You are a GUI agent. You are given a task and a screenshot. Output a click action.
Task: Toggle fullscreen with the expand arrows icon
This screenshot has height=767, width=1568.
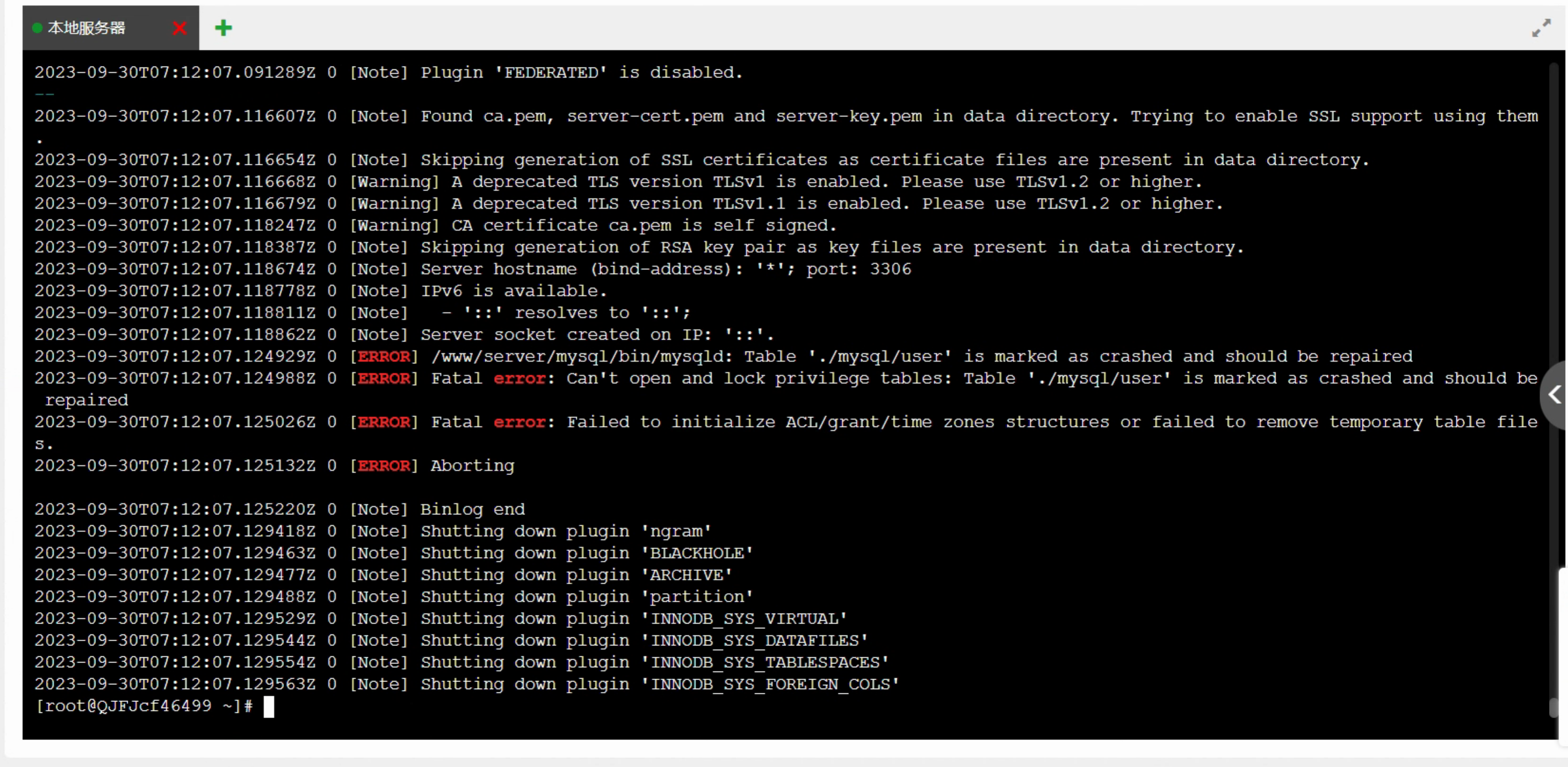coord(1541,28)
